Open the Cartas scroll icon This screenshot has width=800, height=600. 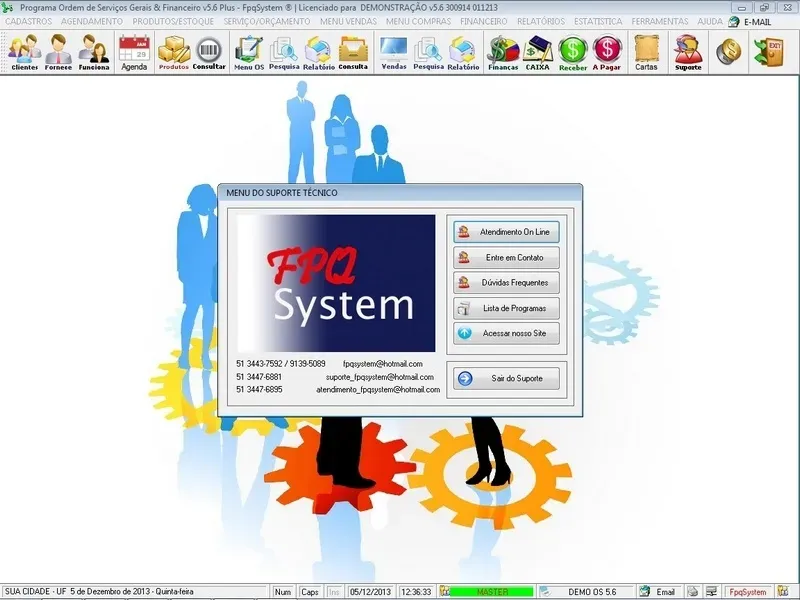(646, 51)
